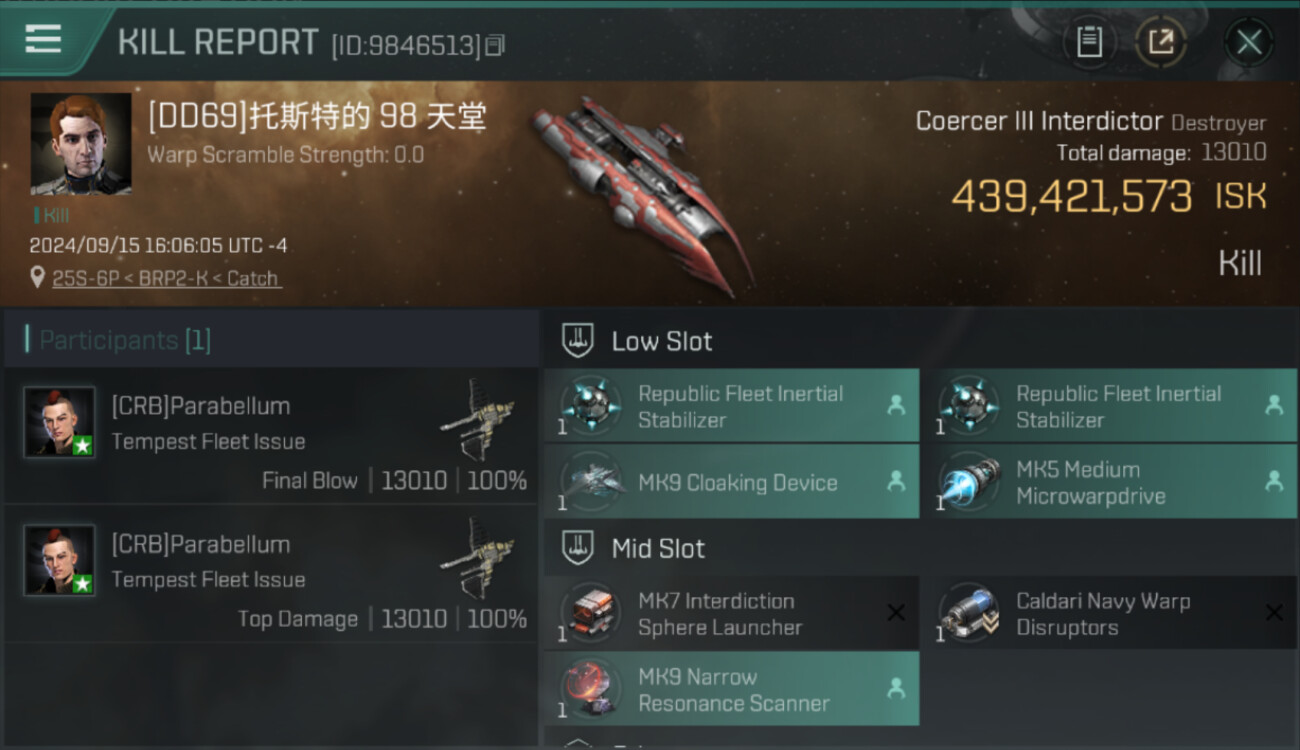Close the kill report window
The height and width of the screenshot is (750, 1300).
click(x=1248, y=42)
